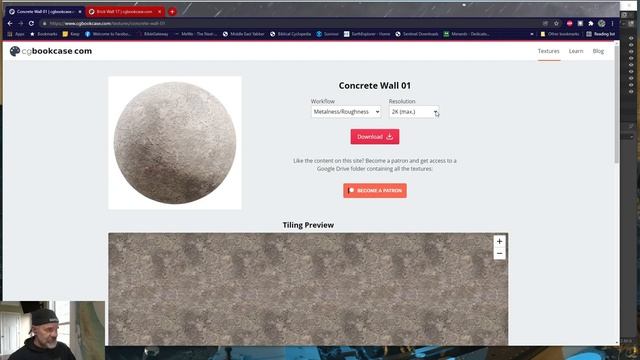Open the BibleGateway bookmark
This screenshot has height=360, width=640.
click(x=153, y=34)
